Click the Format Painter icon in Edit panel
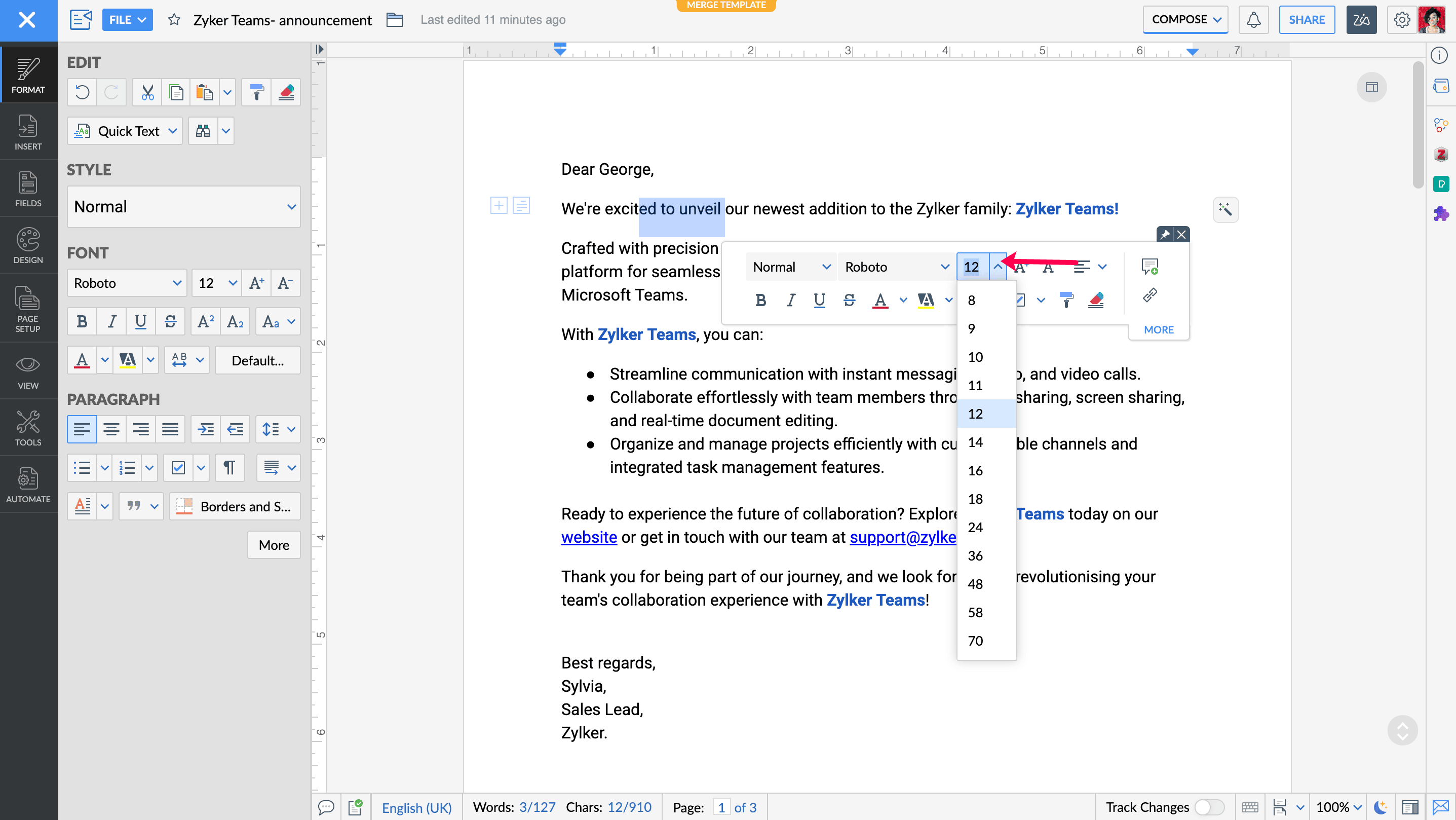 (x=257, y=92)
